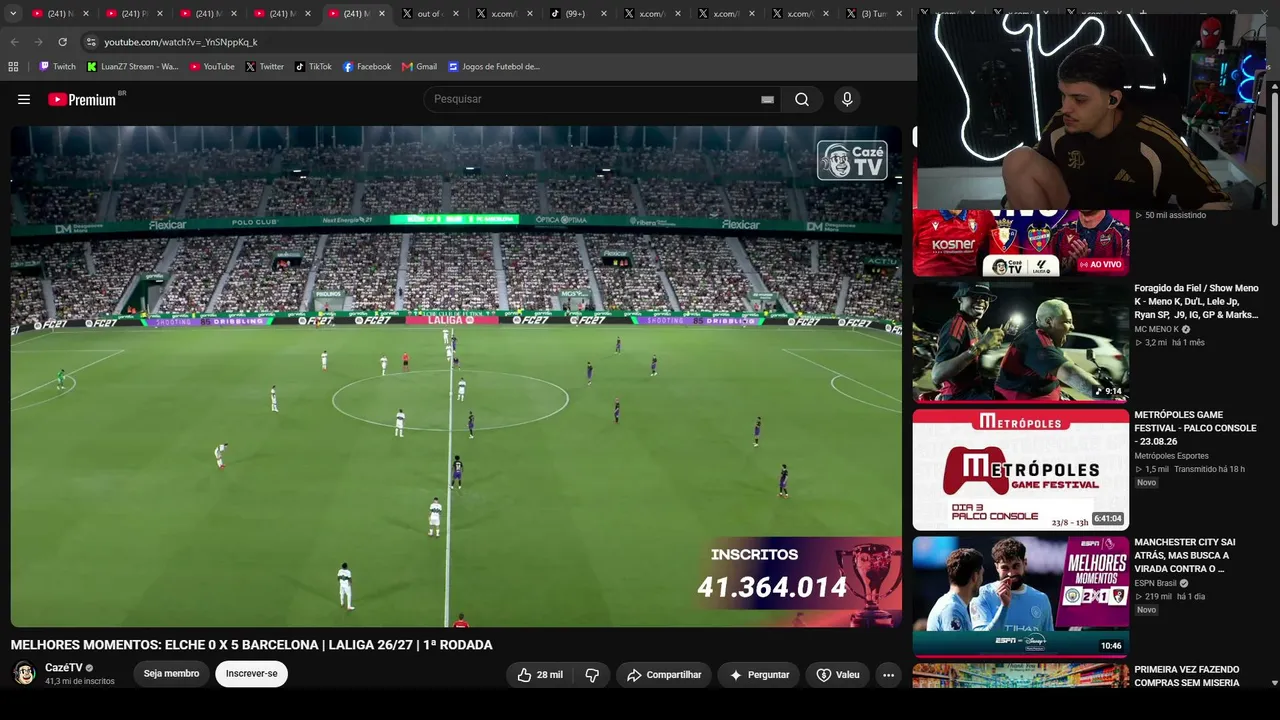Viewport: 1280px width, 720px height.
Task: Share the video via Compartilhar
Action: 664,675
